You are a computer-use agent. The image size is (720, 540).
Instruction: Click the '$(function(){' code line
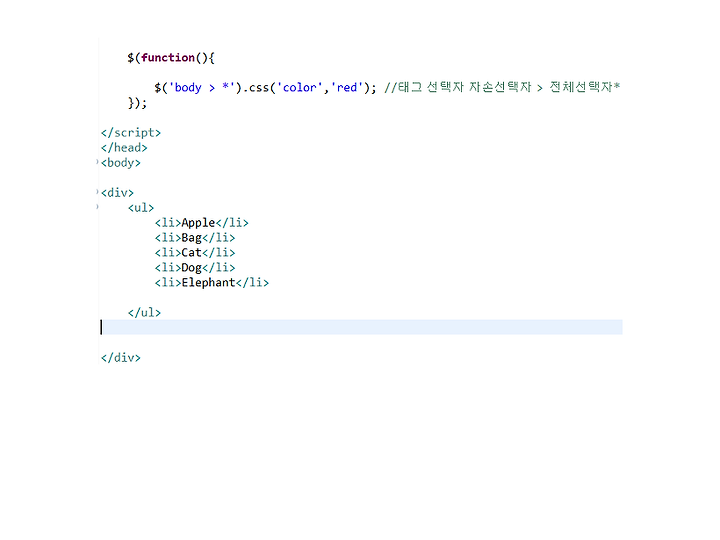(x=171, y=58)
